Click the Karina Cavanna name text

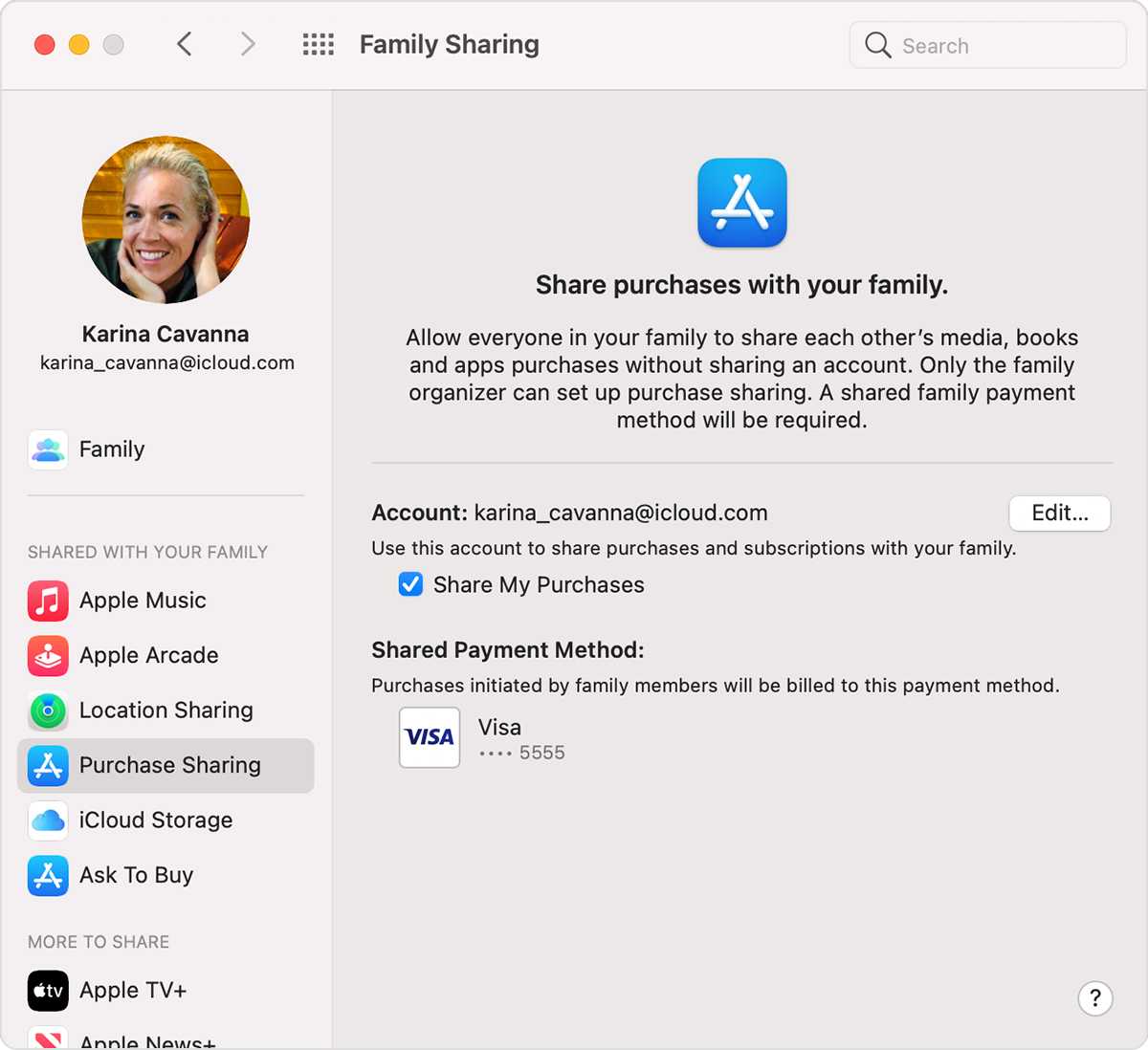[166, 334]
